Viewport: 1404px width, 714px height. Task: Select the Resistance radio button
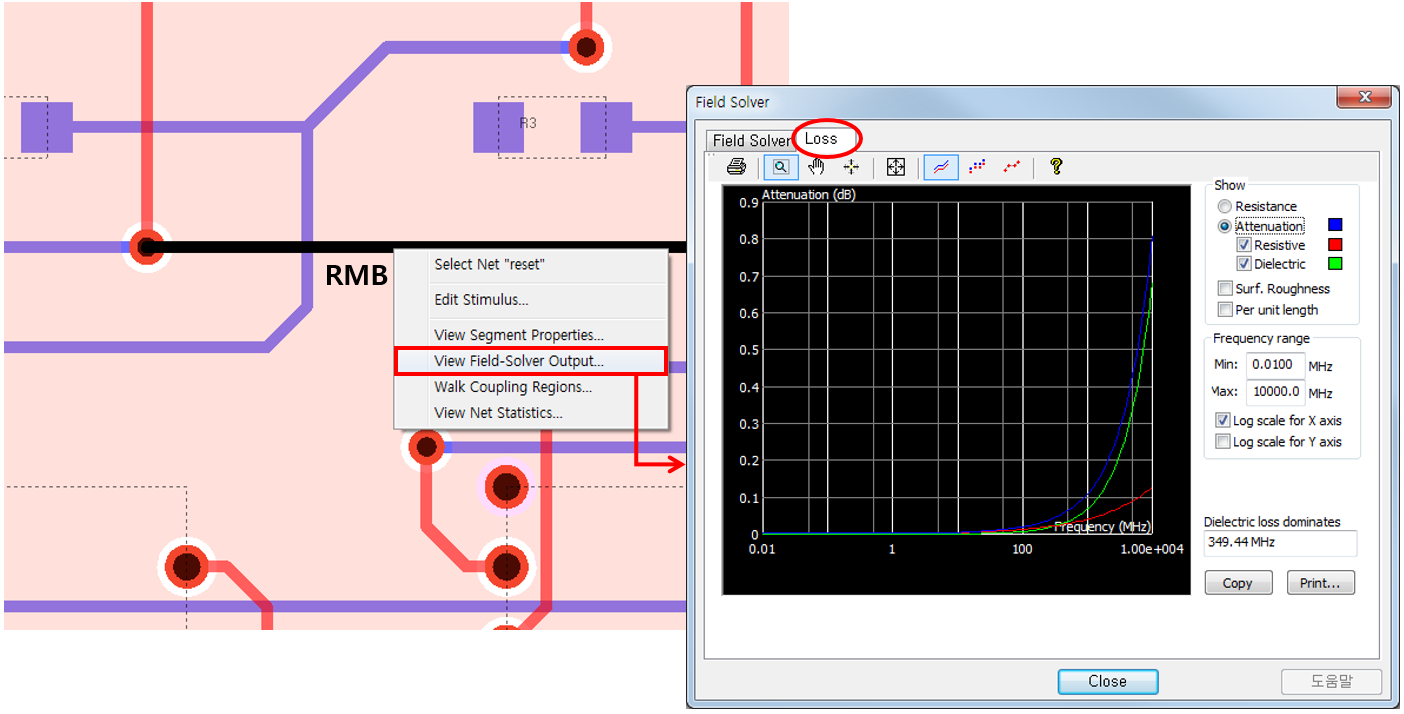(x=1224, y=206)
